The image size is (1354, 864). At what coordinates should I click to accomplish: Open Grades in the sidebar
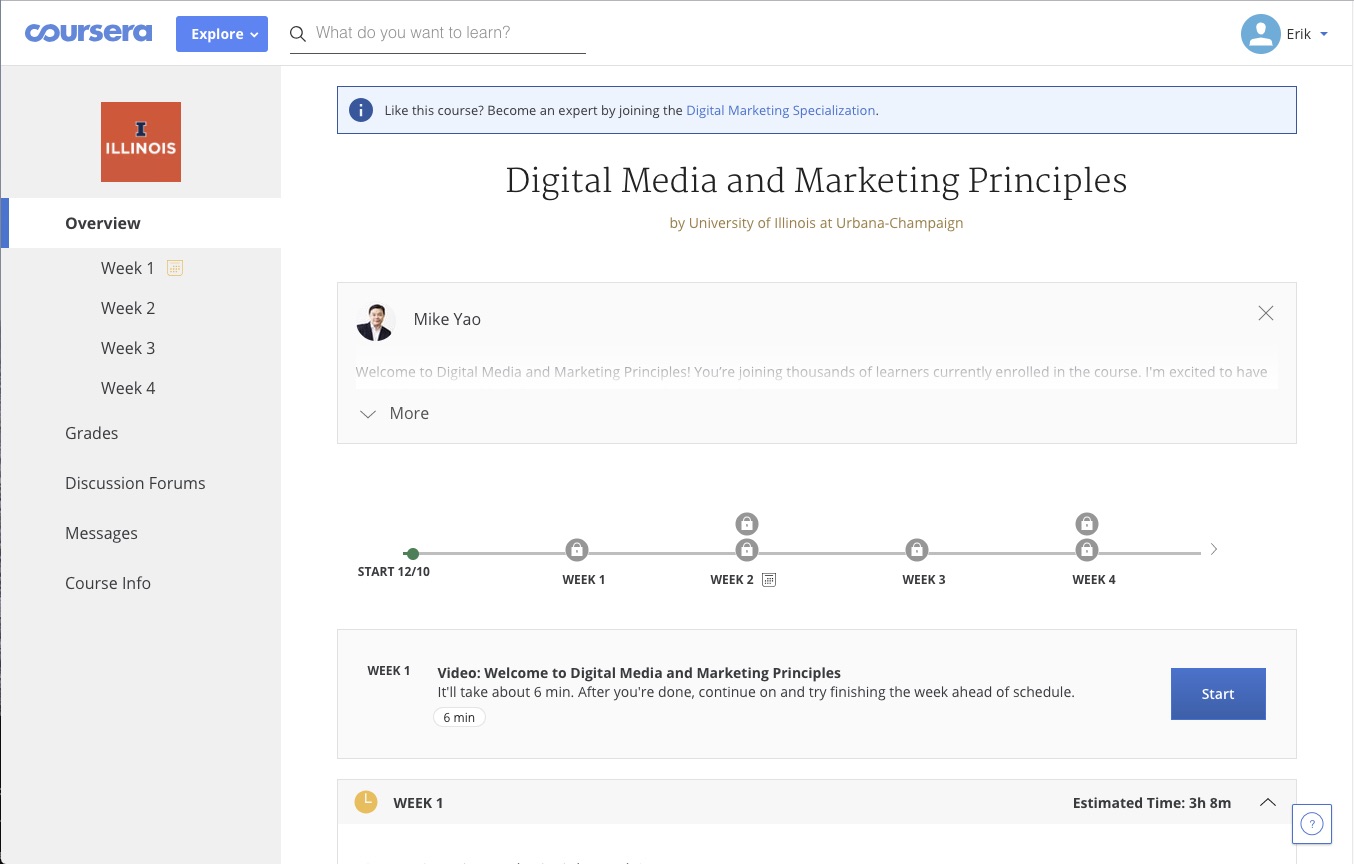[x=92, y=433]
